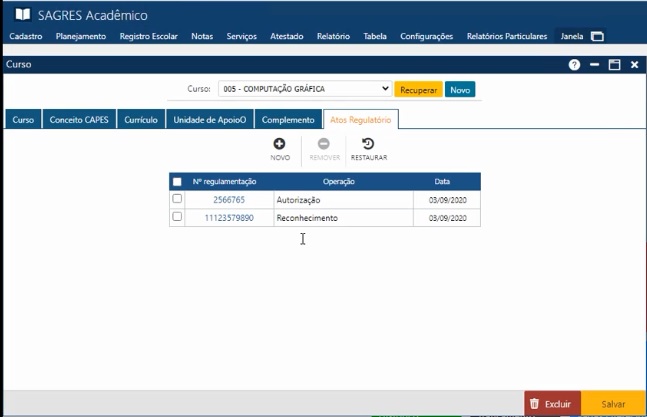Minimize the Curso panel

pyautogui.click(x=594, y=64)
